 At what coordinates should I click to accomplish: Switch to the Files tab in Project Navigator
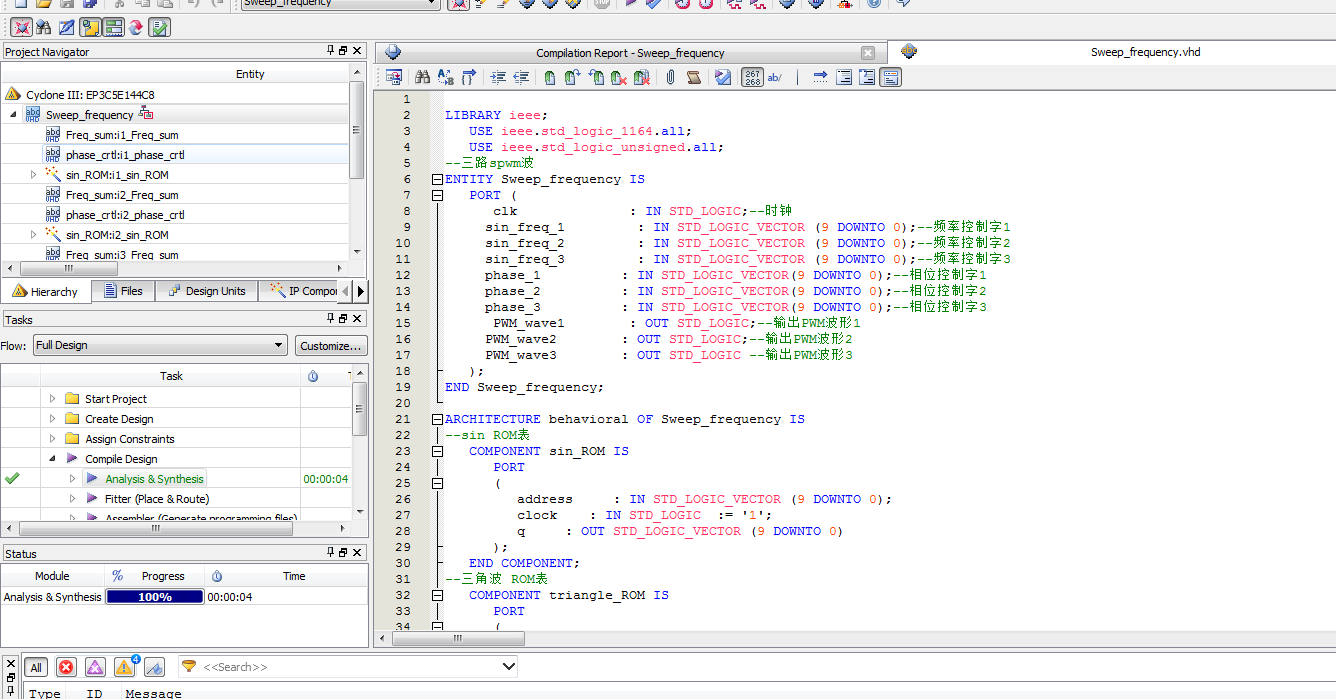tap(121, 291)
